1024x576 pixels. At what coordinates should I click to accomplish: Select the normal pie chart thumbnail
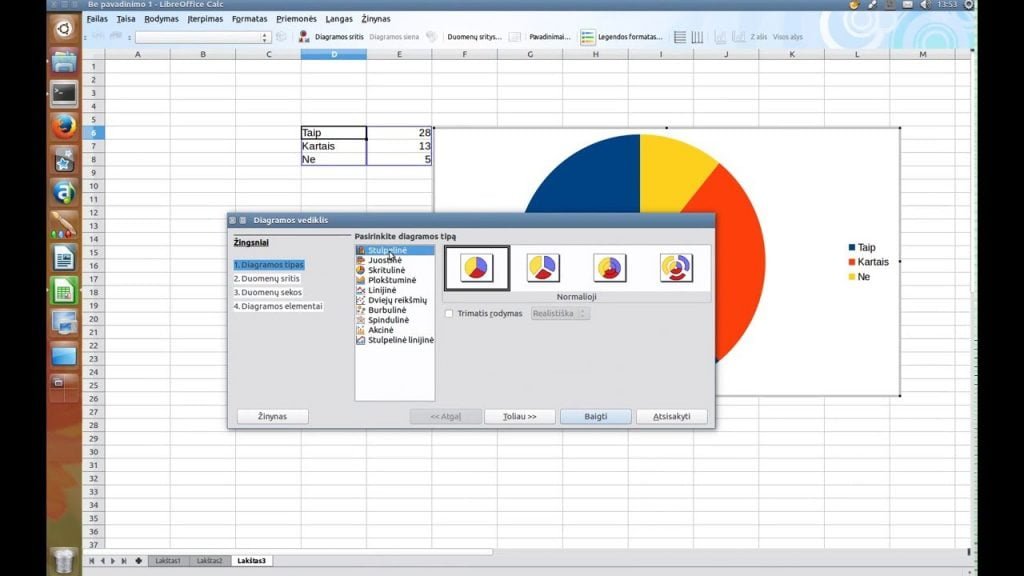477,268
